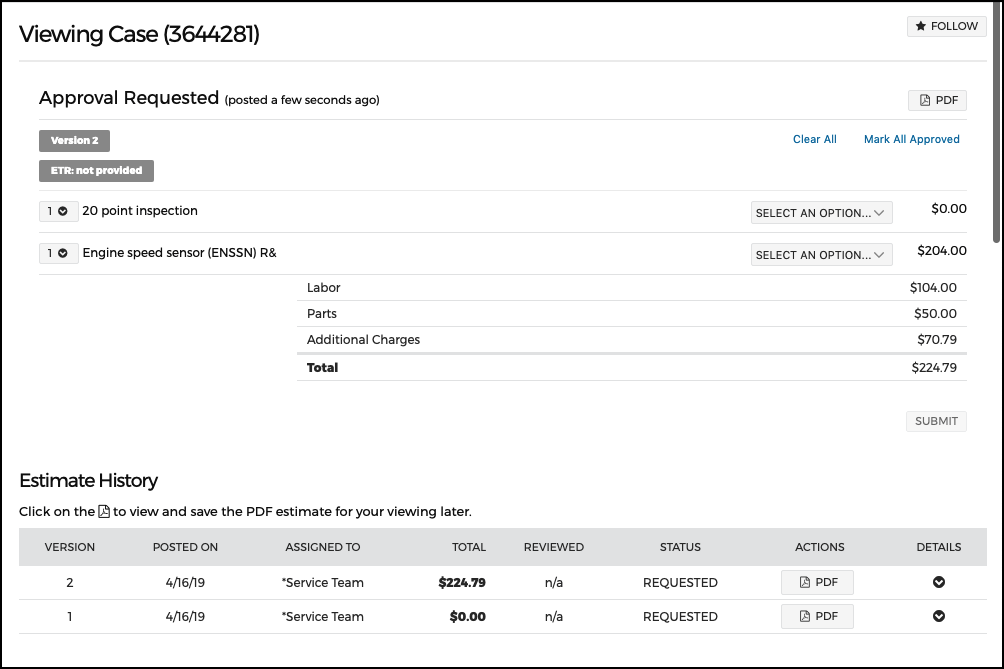Click the ETR: not provided badge
Image resolution: width=1004 pixels, height=669 pixels.
(96, 171)
